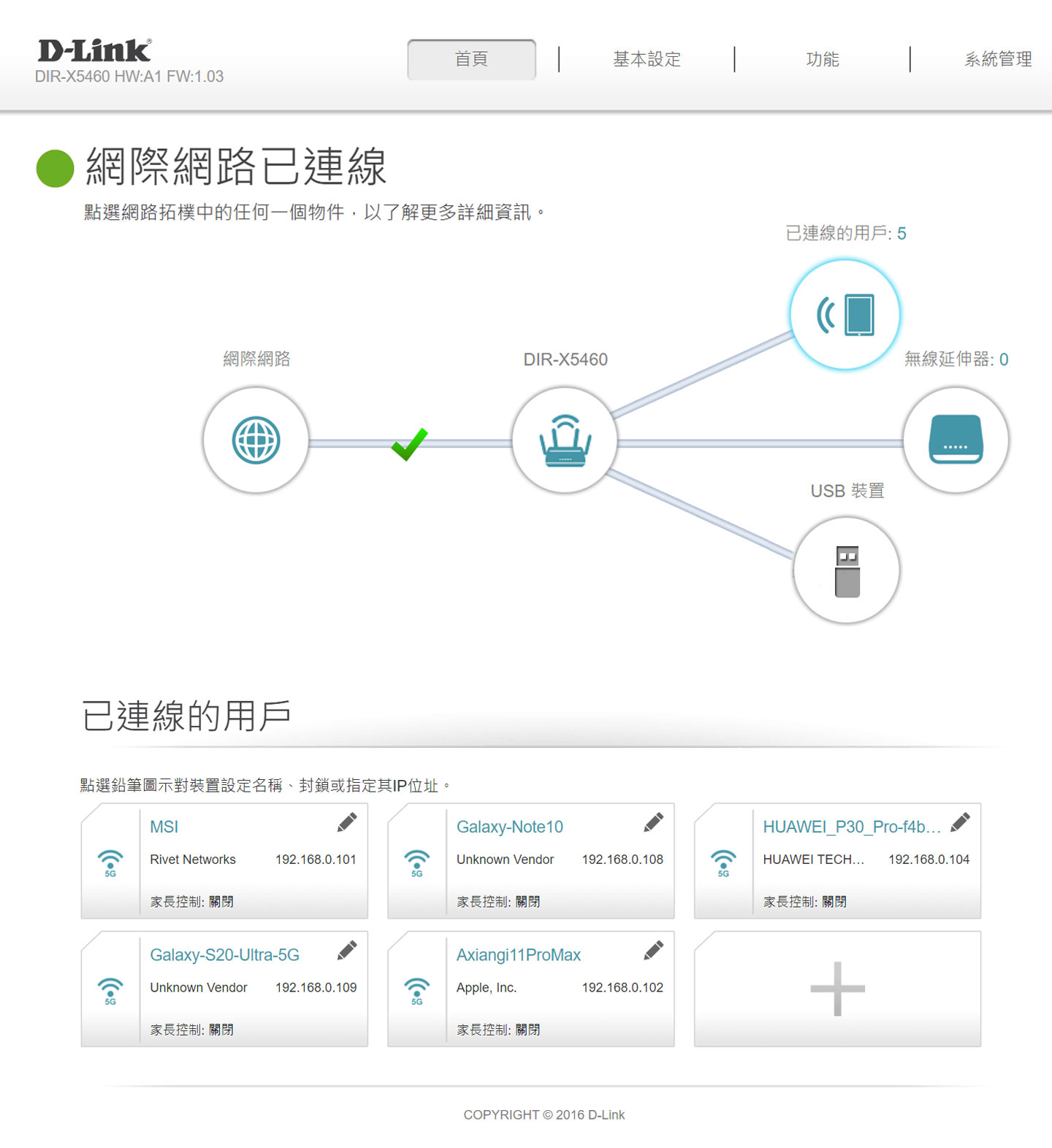Click the 網際網路 label above globe
Image resolution: width=1052 pixels, height=1148 pixels.
point(256,359)
